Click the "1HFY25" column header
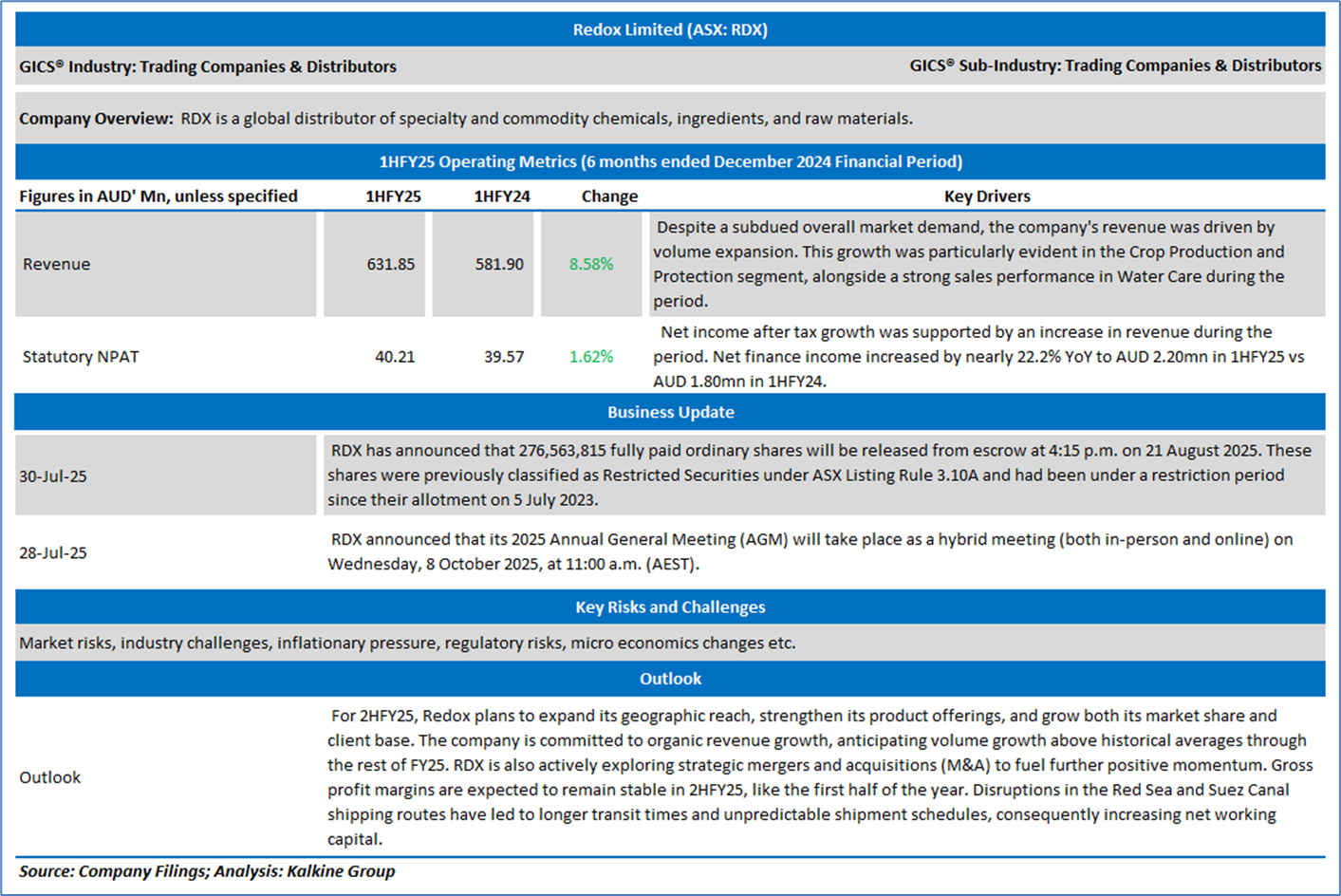Image resolution: width=1341 pixels, height=896 pixels. click(x=394, y=196)
